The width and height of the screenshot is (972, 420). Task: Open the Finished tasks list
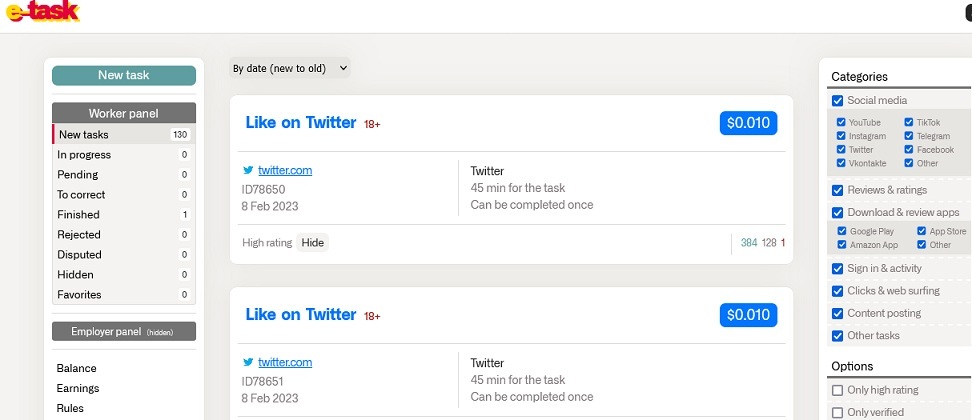[x=79, y=215]
